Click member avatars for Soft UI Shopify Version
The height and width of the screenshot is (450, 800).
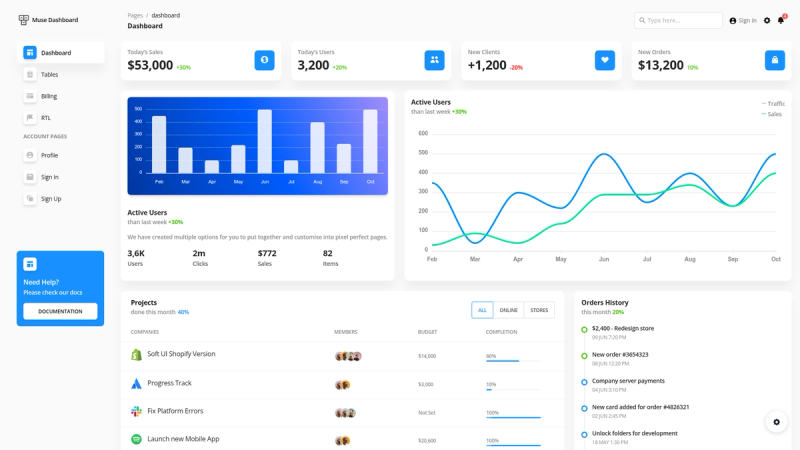(348, 356)
